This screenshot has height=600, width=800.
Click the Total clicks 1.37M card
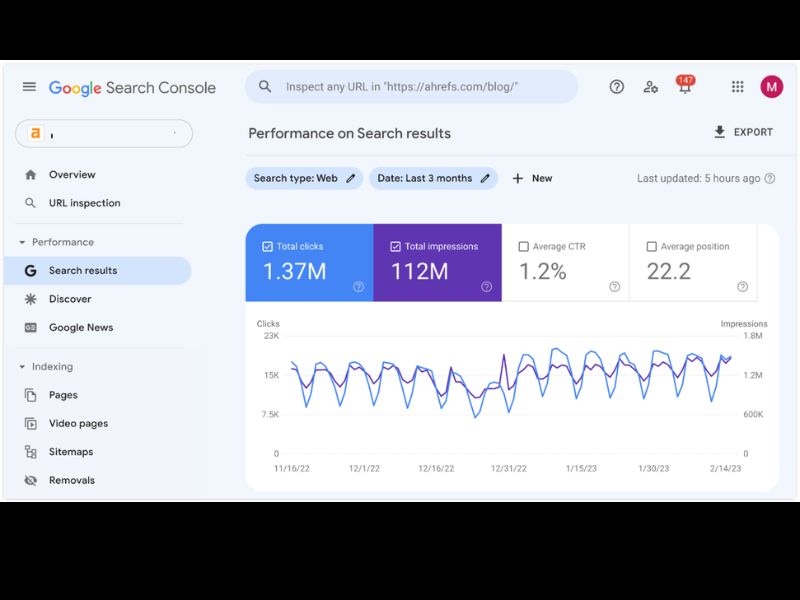[309, 263]
